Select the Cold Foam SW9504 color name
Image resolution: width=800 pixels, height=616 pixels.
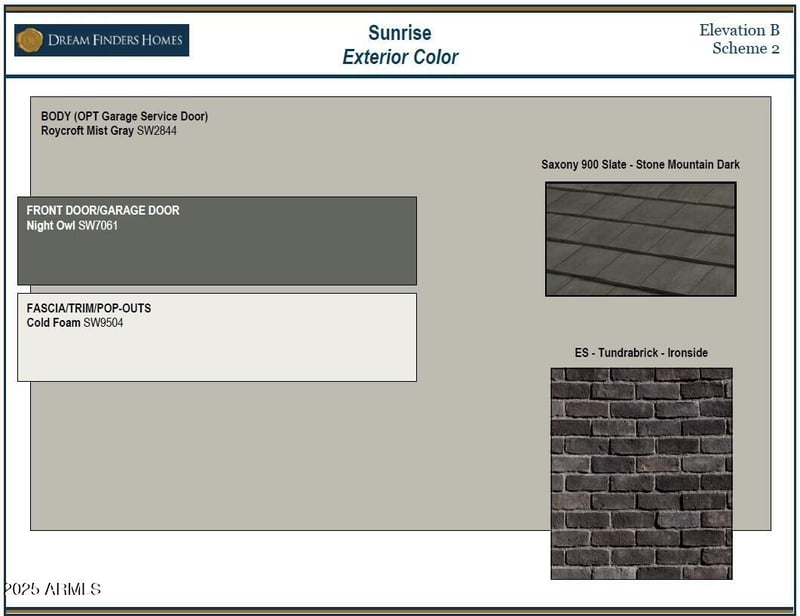click(75, 322)
